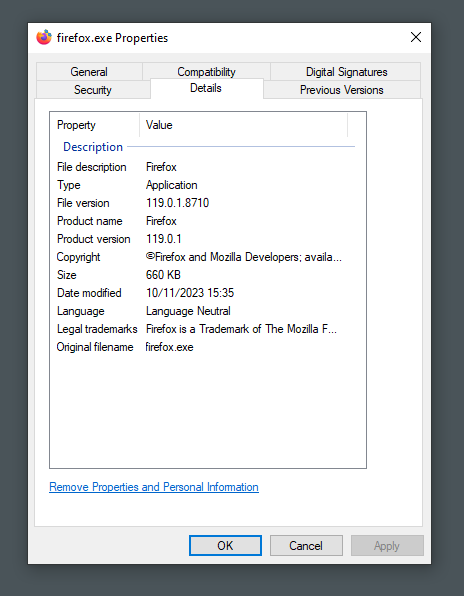Select the Product version row
Image resolution: width=464 pixels, height=596 pixels.
click(x=205, y=239)
